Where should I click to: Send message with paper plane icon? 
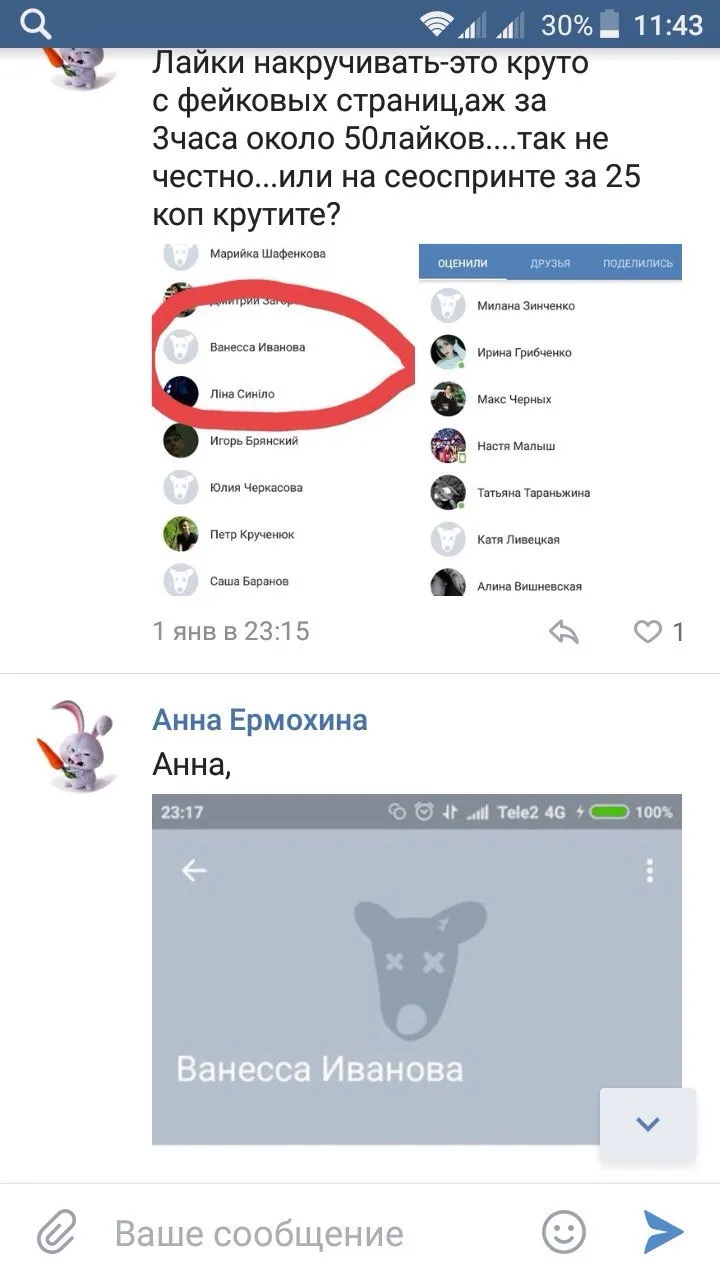[x=663, y=1232]
